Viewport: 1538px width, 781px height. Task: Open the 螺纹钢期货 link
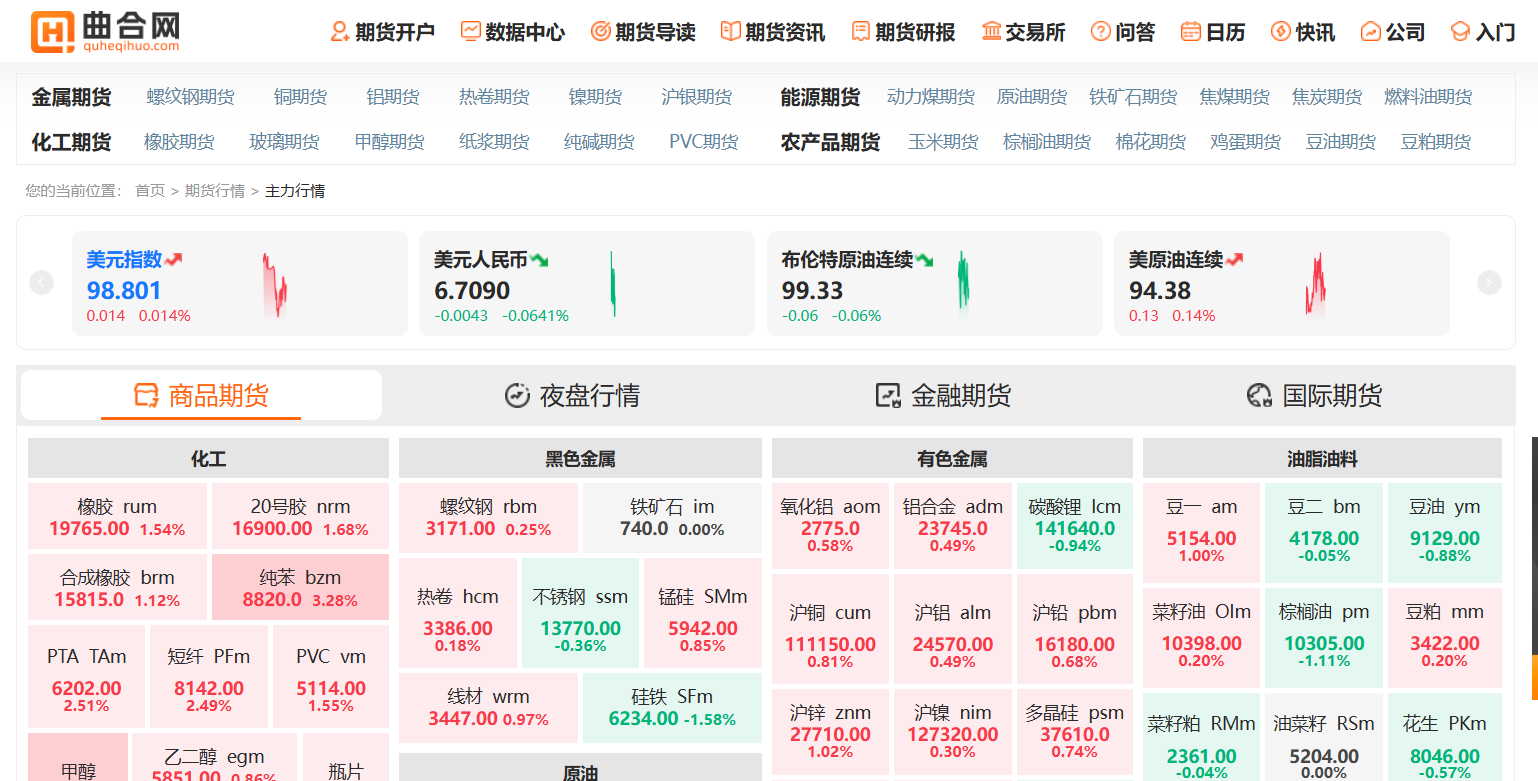click(190, 97)
